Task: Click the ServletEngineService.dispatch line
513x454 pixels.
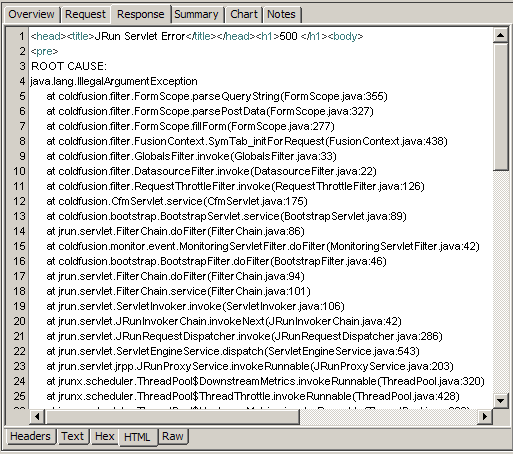Action: tap(233, 351)
